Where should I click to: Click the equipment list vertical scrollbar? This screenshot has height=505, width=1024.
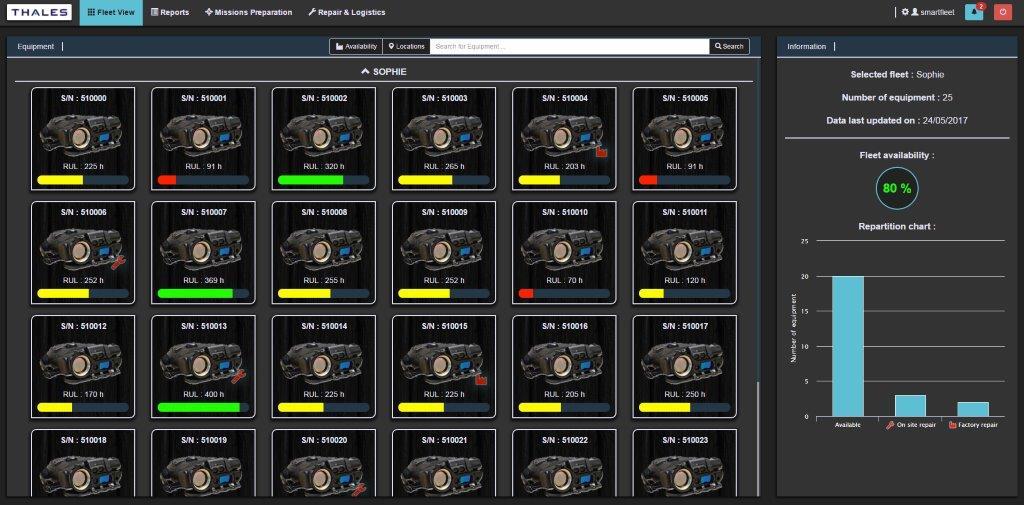pyautogui.click(x=758, y=438)
